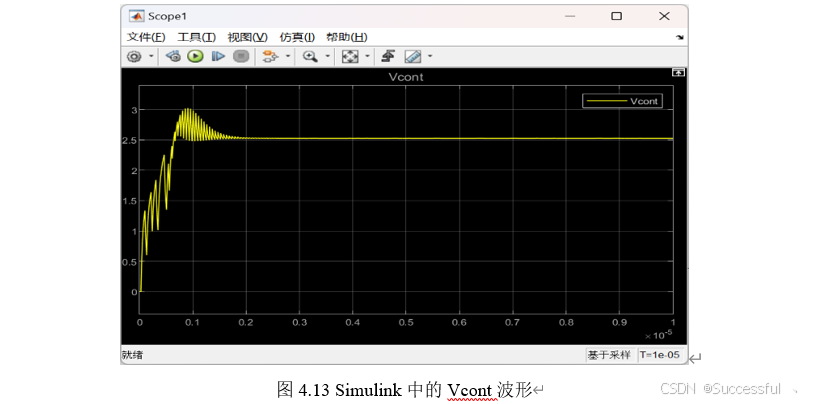Expand the measurements dropdown arrow
The image size is (823, 404).
click(430, 57)
